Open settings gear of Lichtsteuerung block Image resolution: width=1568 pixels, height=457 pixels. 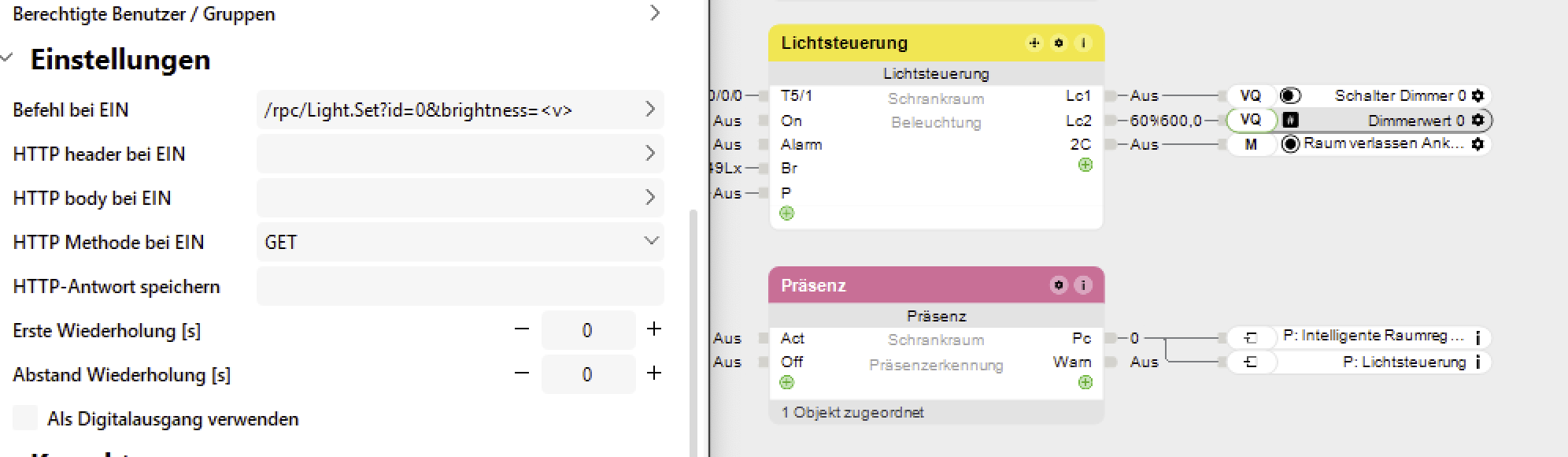tap(1059, 43)
